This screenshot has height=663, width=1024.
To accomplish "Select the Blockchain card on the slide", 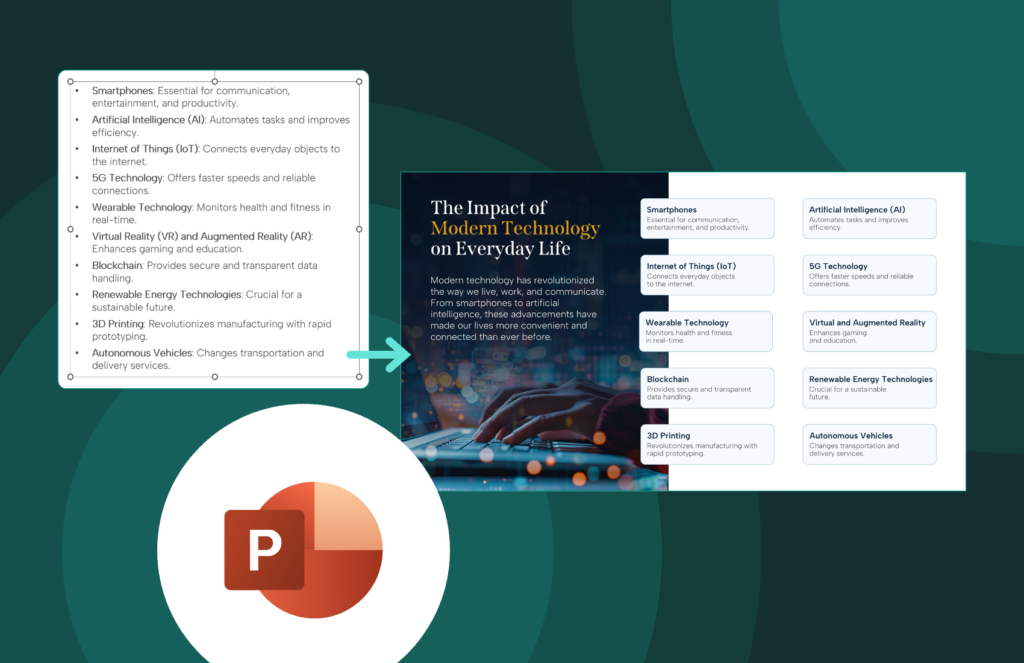I will pyautogui.click(x=707, y=388).
